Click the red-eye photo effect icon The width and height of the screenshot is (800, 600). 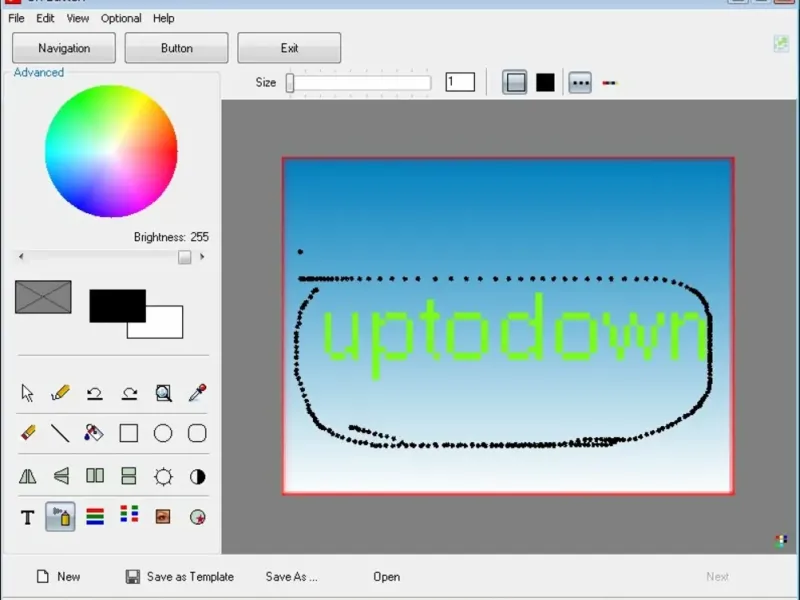pos(163,517)
